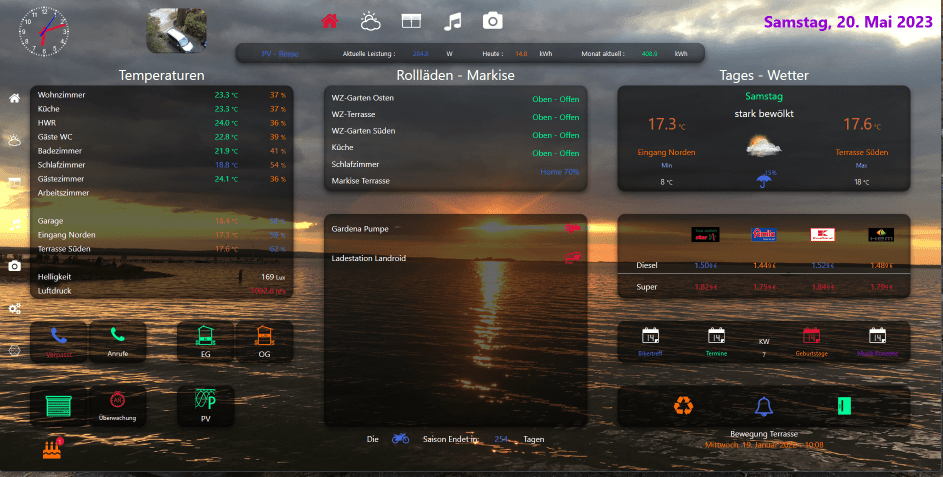
Task: Select the cloud weather icon in left sidebar
Action: tap(14, 140)
